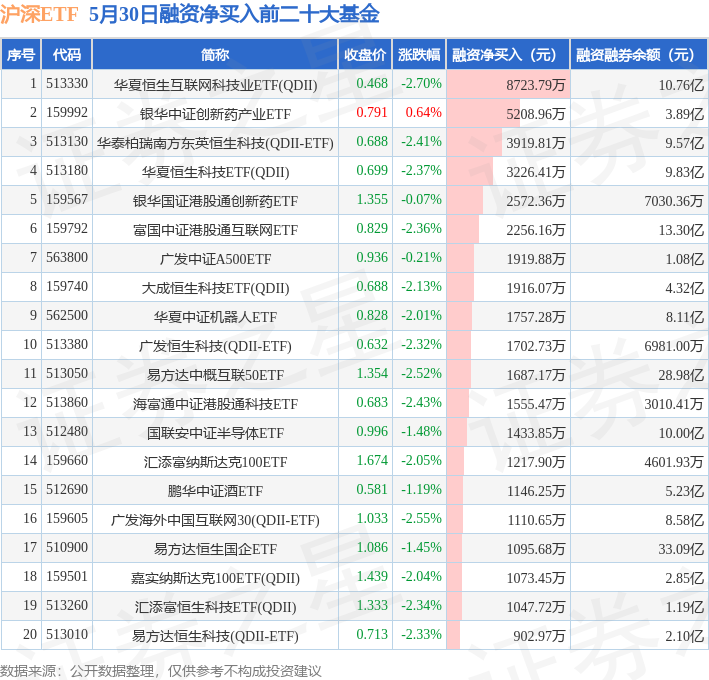Click 广发中证A500ETF name
This screenshot has width=709, height=680.
click(215, 259)
